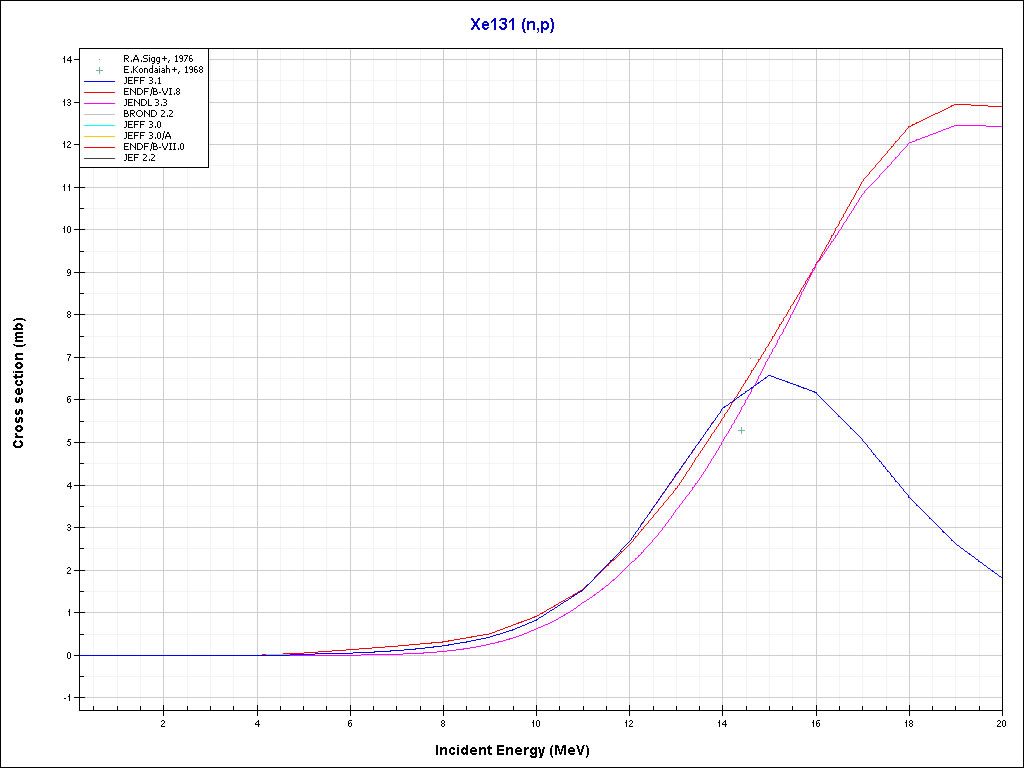Select the blue JEFF 3.1 legend line swatch
This screenshot has height=768, width=1024.
pos(99,81)
